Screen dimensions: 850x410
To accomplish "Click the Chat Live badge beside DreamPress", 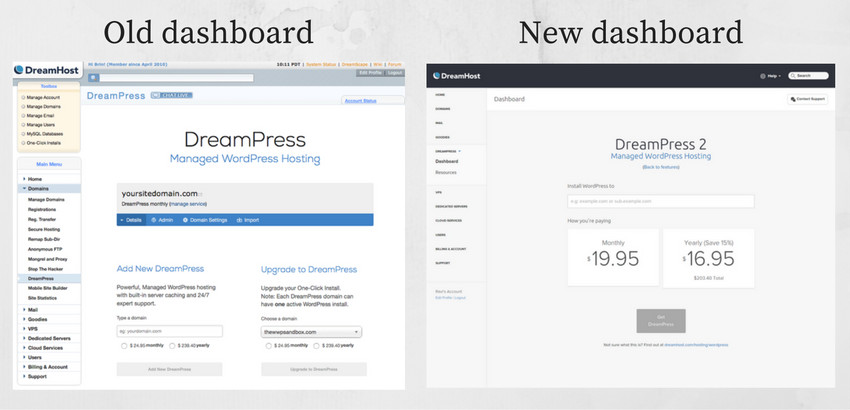I will tap(172, 95).
